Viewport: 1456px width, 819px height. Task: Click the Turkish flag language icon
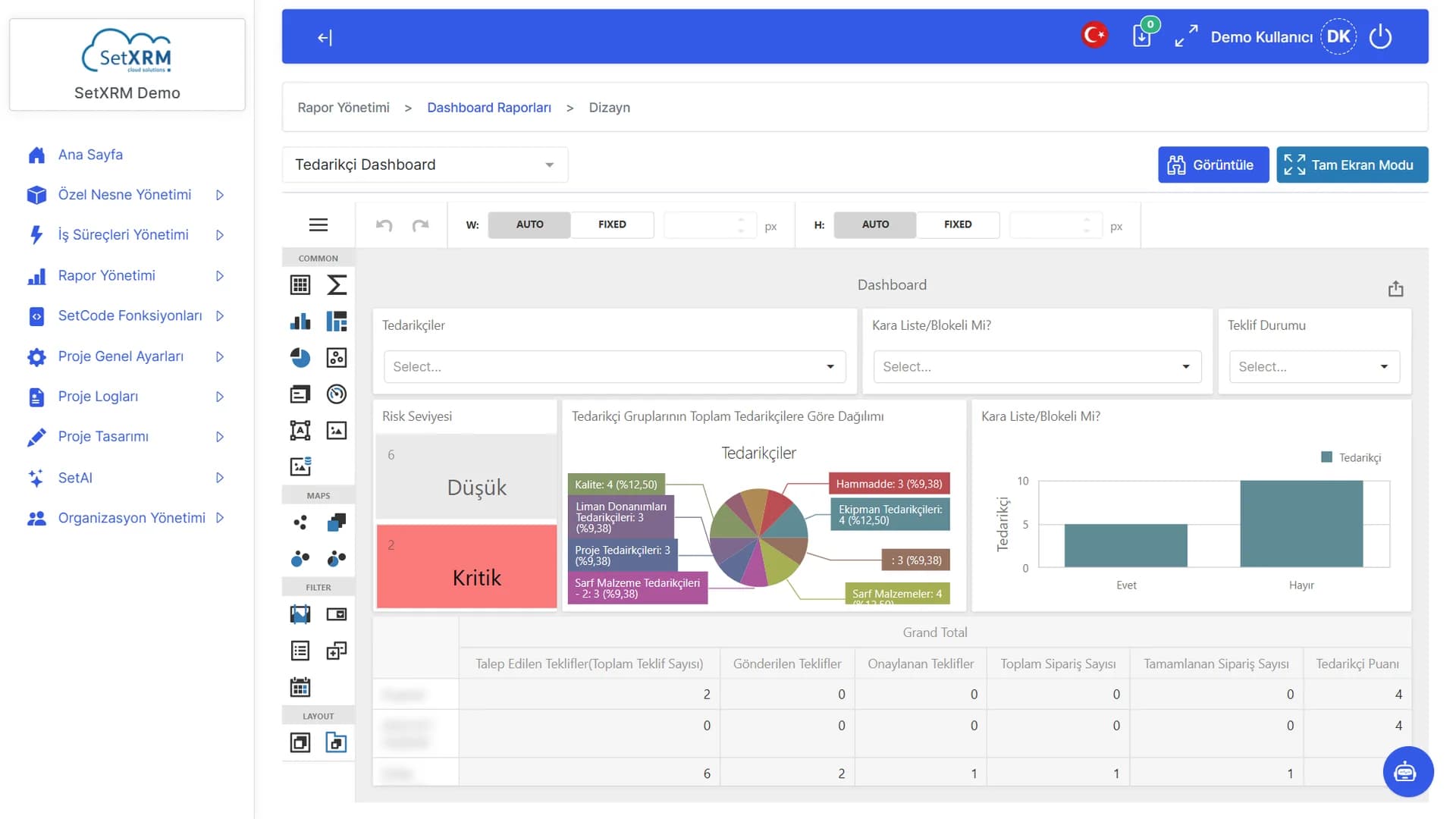click(1094, 35)
